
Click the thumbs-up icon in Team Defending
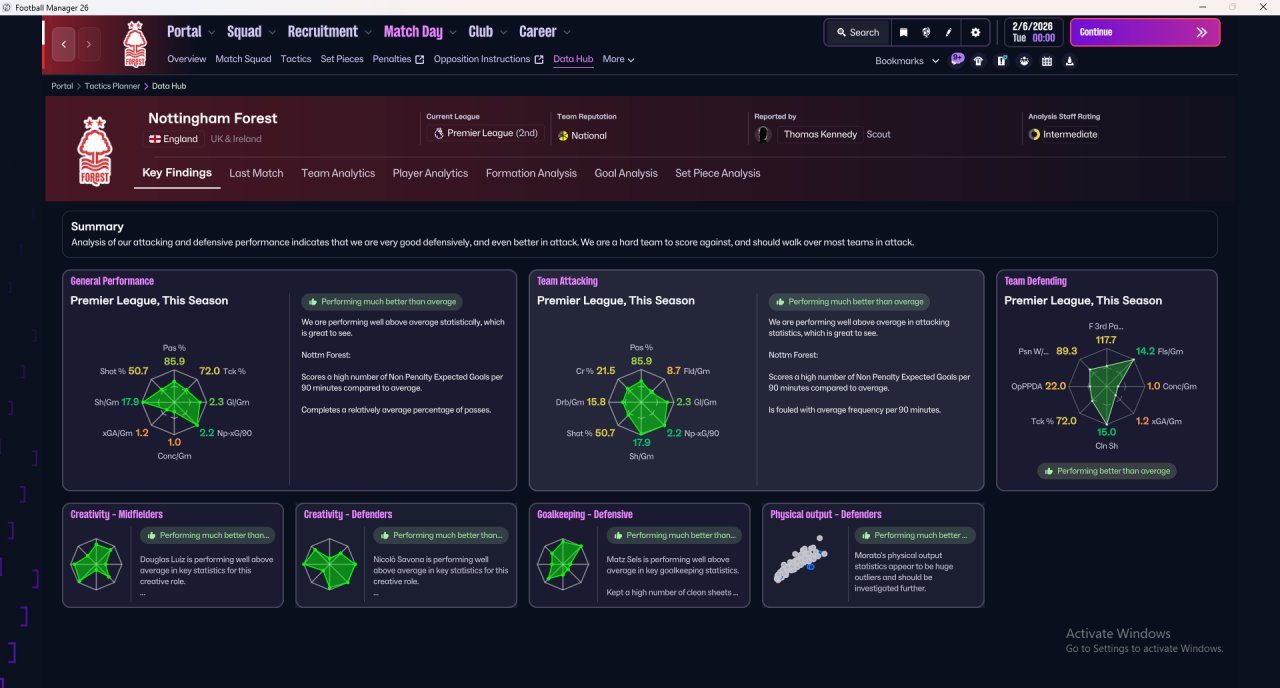1048,471
